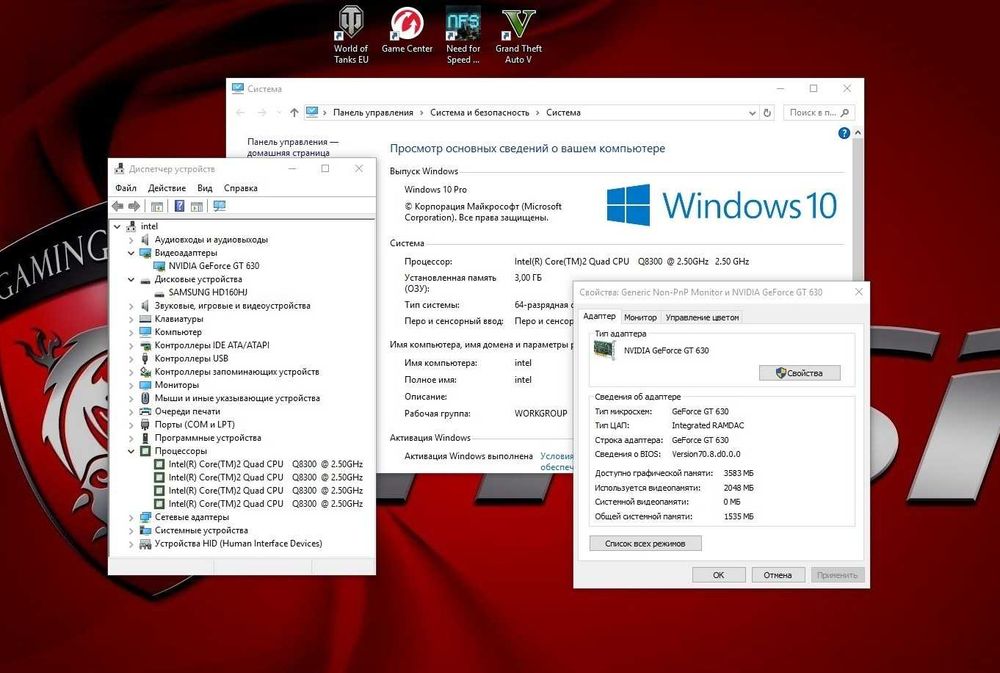Viewport: 1000px width, 673px height.
Task: Click action pane toolbar icon right of Help
Action: coord(197,206)
